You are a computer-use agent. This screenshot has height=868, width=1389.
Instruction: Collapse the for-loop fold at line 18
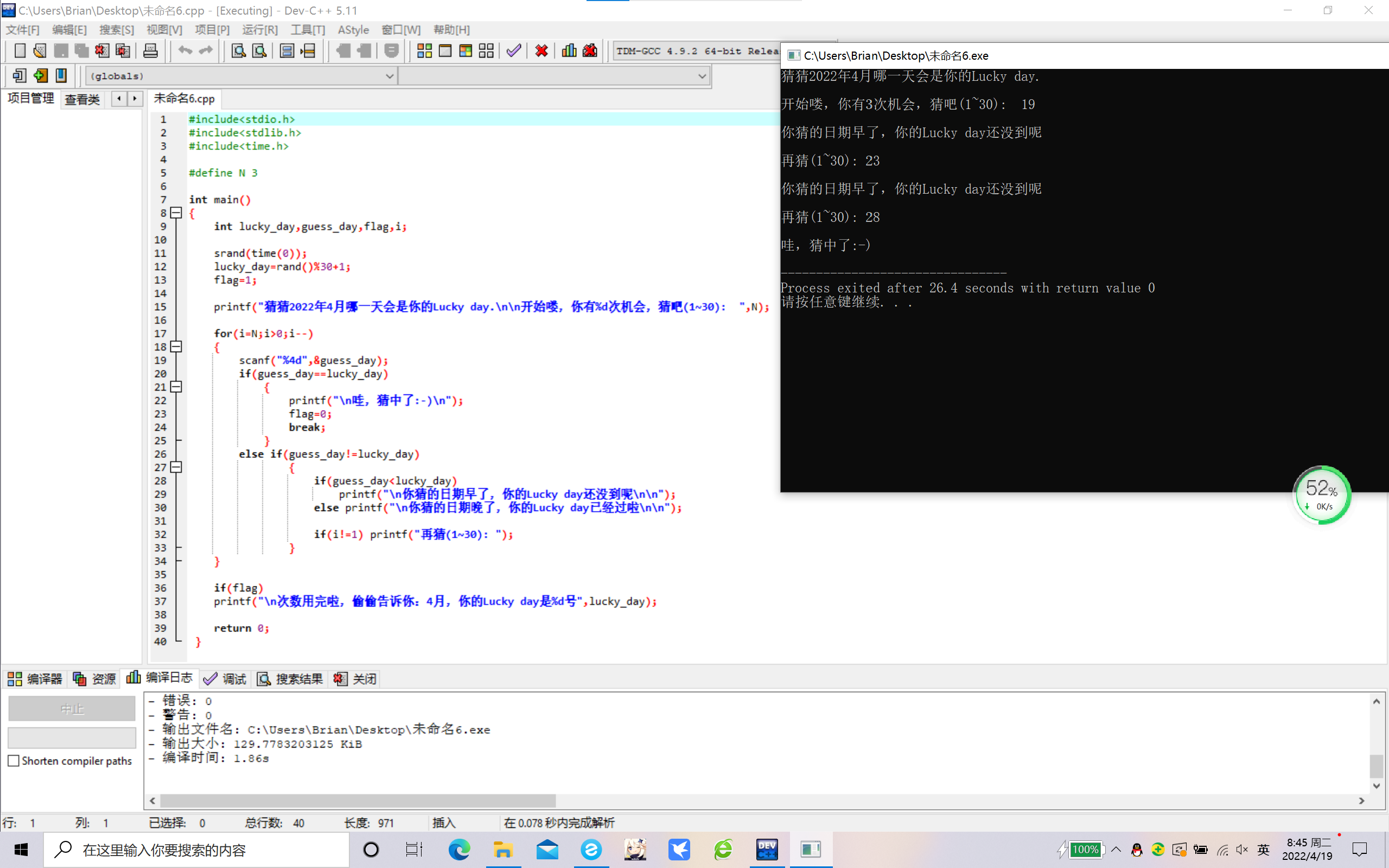point(177,347)
